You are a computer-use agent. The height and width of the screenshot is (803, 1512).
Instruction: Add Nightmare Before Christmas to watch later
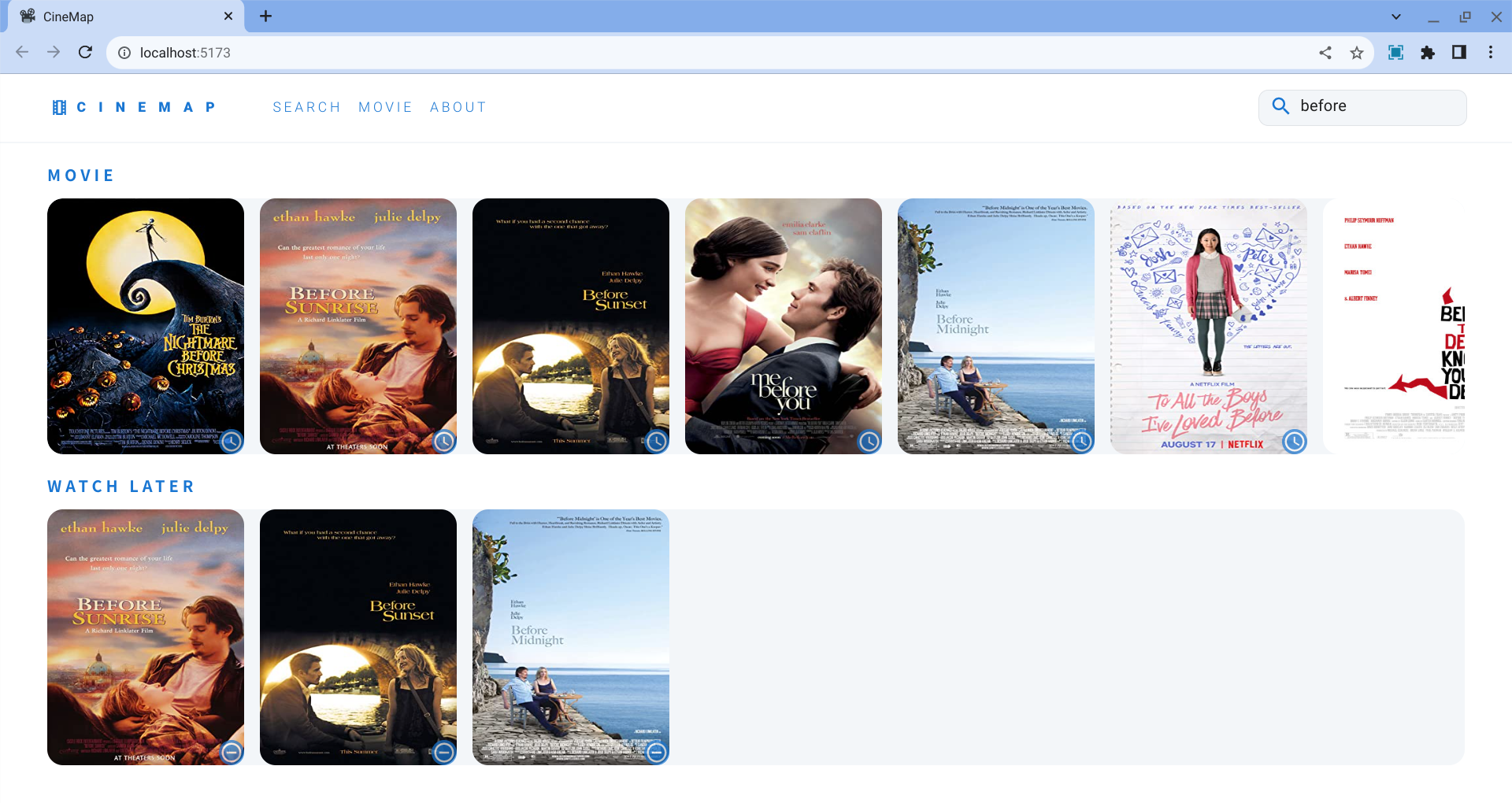[x=232, y=442]
